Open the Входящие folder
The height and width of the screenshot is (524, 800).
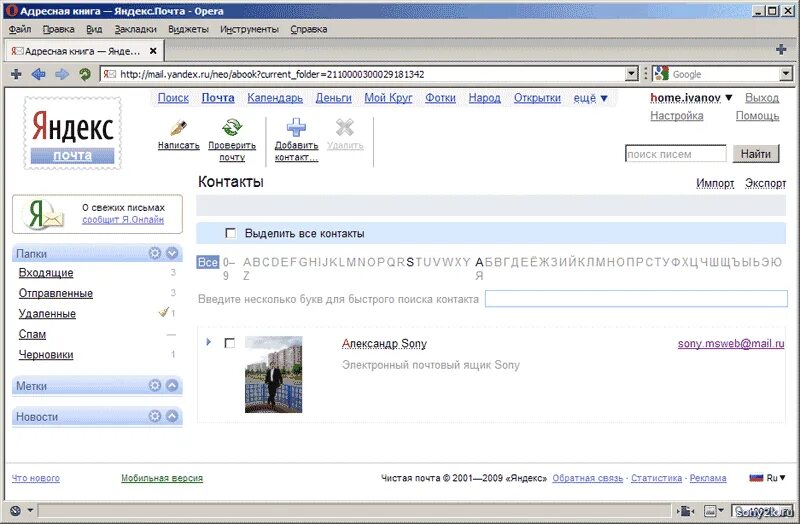[x=46, y=273]
